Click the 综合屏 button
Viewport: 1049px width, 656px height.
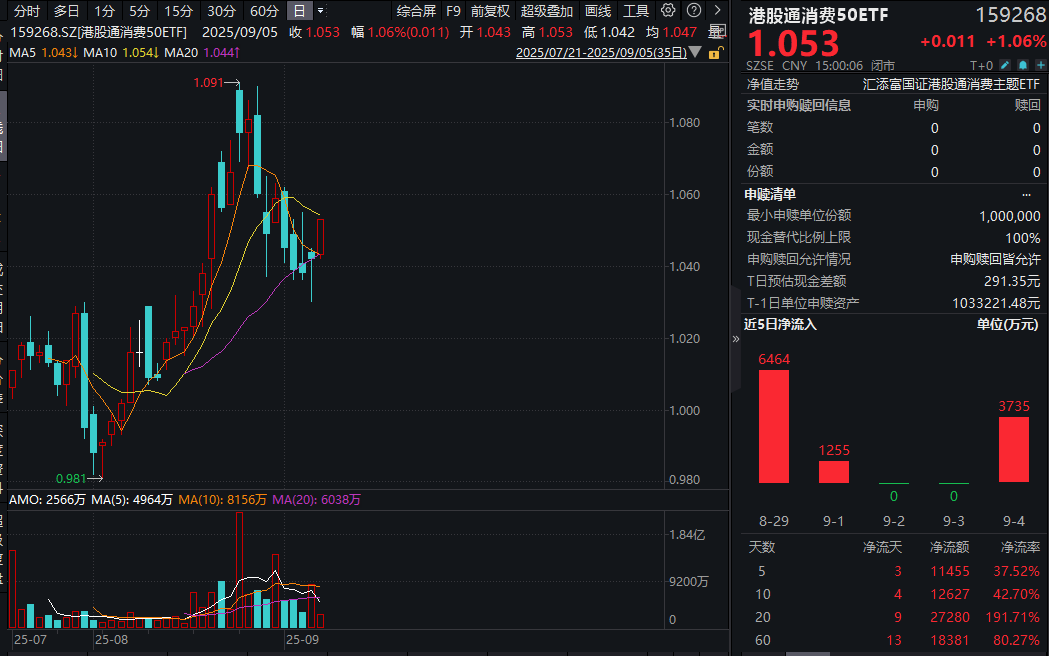tap(416, 11)
